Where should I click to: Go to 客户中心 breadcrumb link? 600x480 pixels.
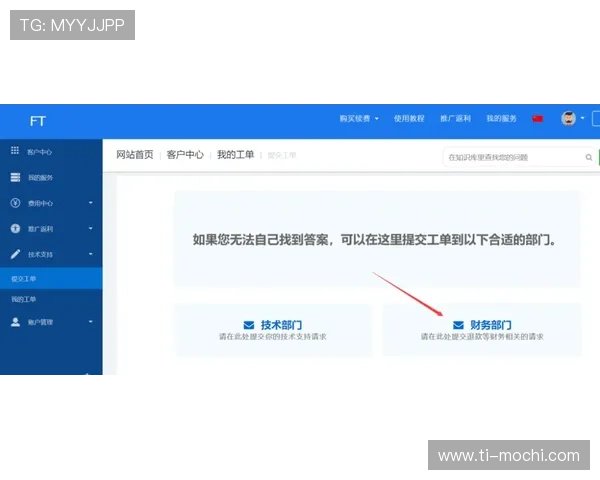(x=185, y=155)
